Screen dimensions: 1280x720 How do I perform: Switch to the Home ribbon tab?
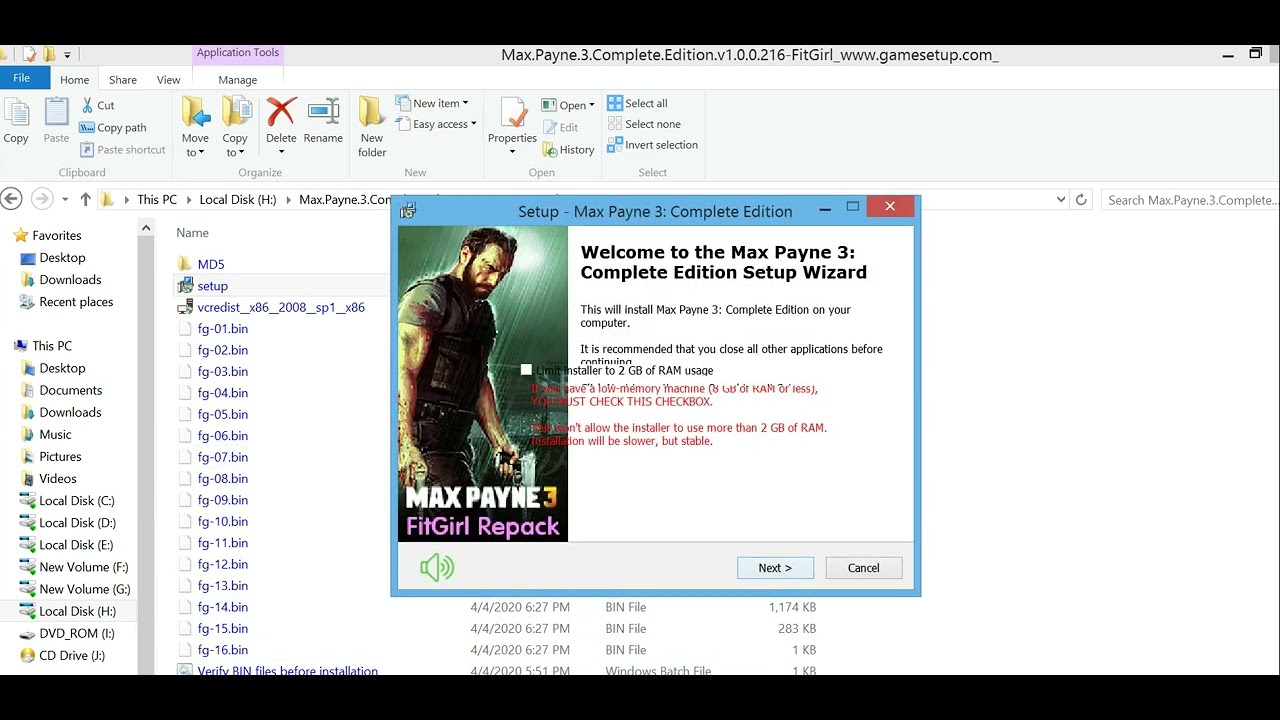tap(74, 80)
